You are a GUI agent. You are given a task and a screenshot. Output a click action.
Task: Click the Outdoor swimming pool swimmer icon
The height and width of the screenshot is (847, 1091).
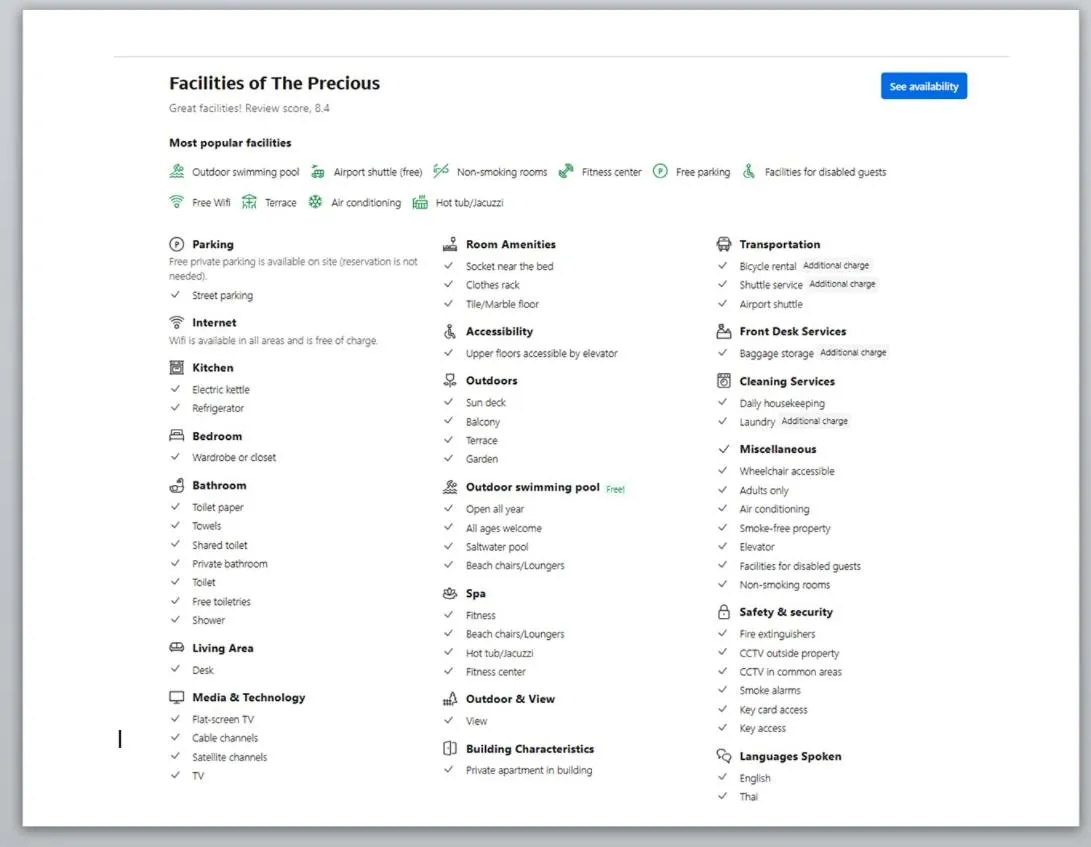point(452,487)
